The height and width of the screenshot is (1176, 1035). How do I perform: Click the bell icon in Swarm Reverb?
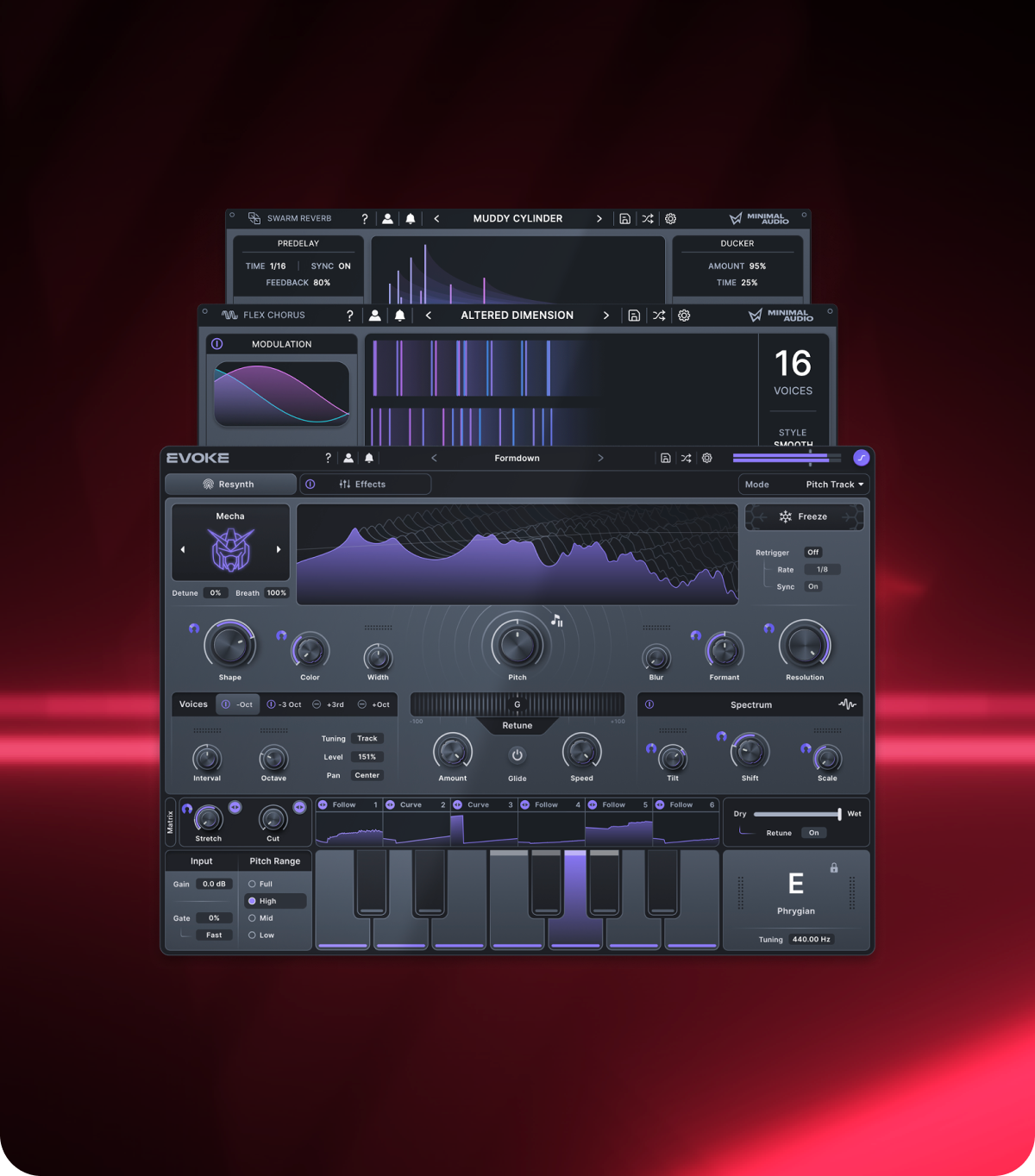(x=411, y=219)
